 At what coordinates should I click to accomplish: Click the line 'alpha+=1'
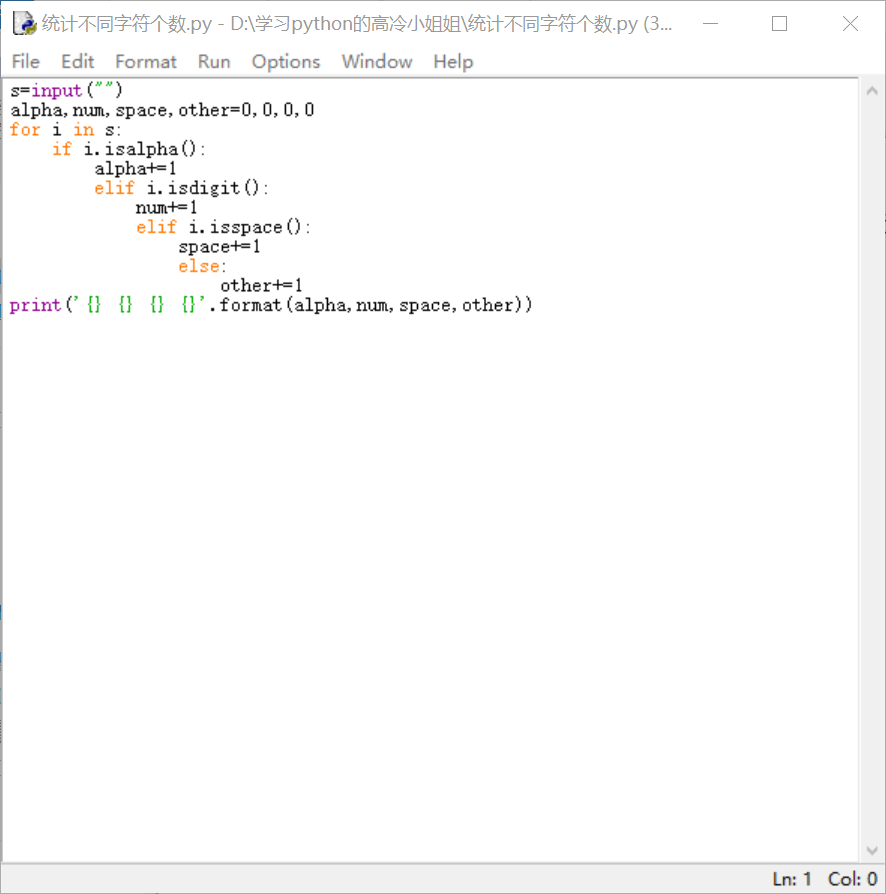[136, 169]
